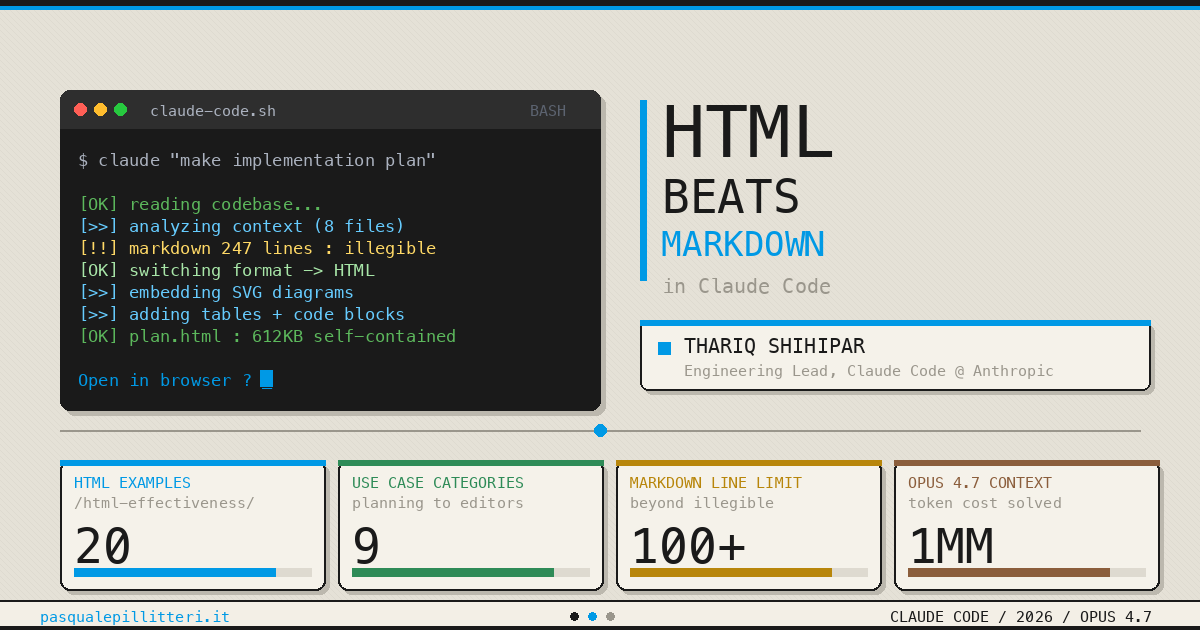Click the HTML EXAMPLES progress bar
The width and height of the screenshot is (1200, 630).
[193, 573]
